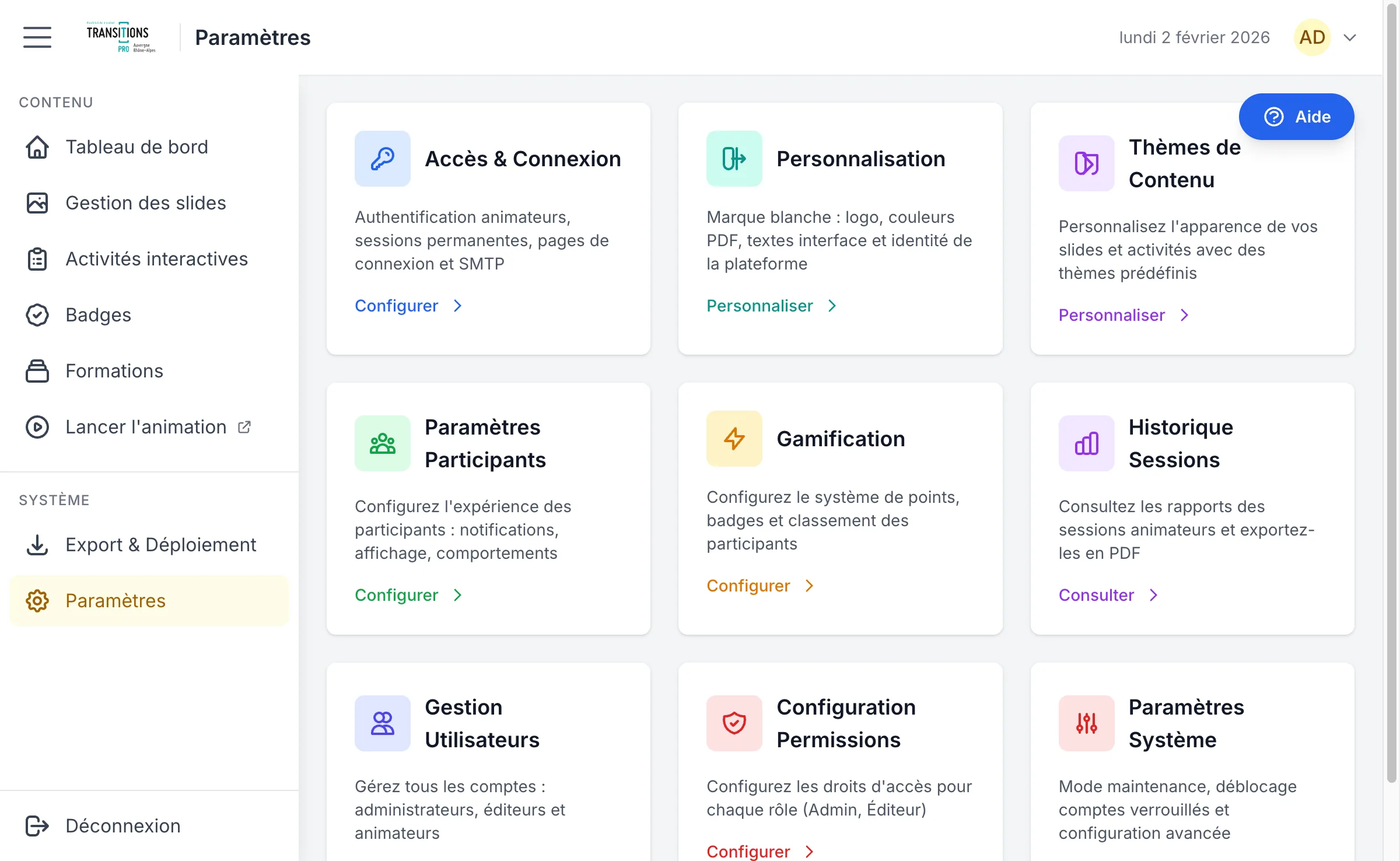Click the Historique Sessions chart icon
The image size is (1400, 861).
coord(1087,443)
